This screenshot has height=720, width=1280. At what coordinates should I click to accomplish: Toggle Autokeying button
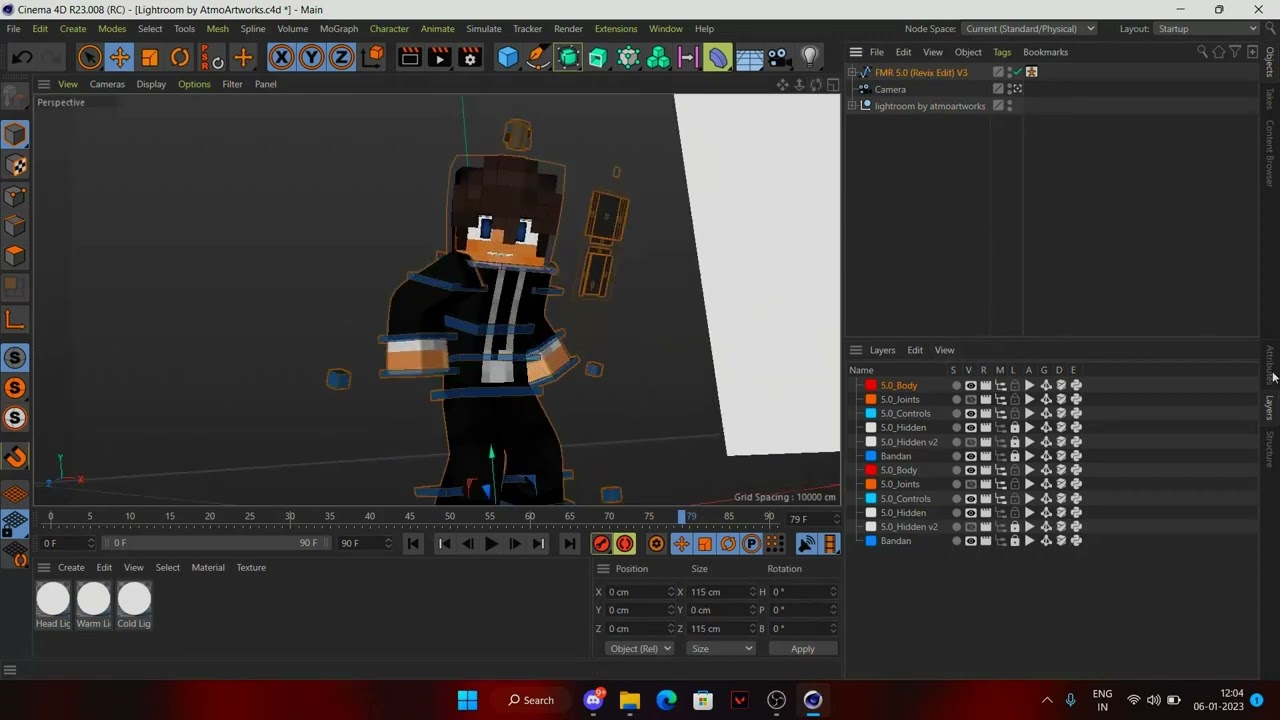click(625, 543)
